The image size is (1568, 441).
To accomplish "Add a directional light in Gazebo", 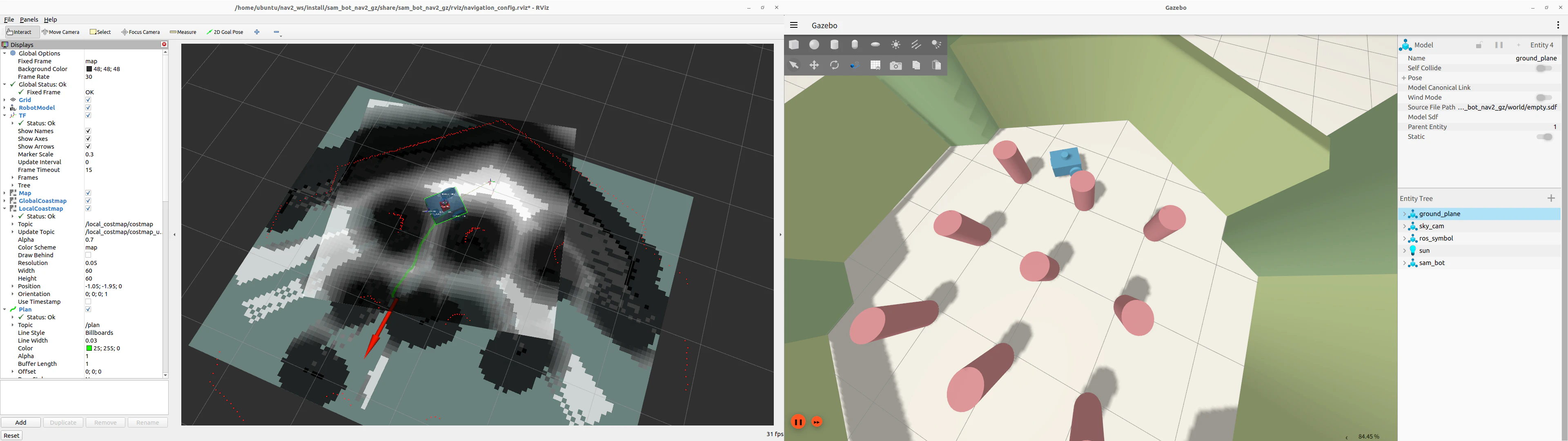I will pos(916,45).
